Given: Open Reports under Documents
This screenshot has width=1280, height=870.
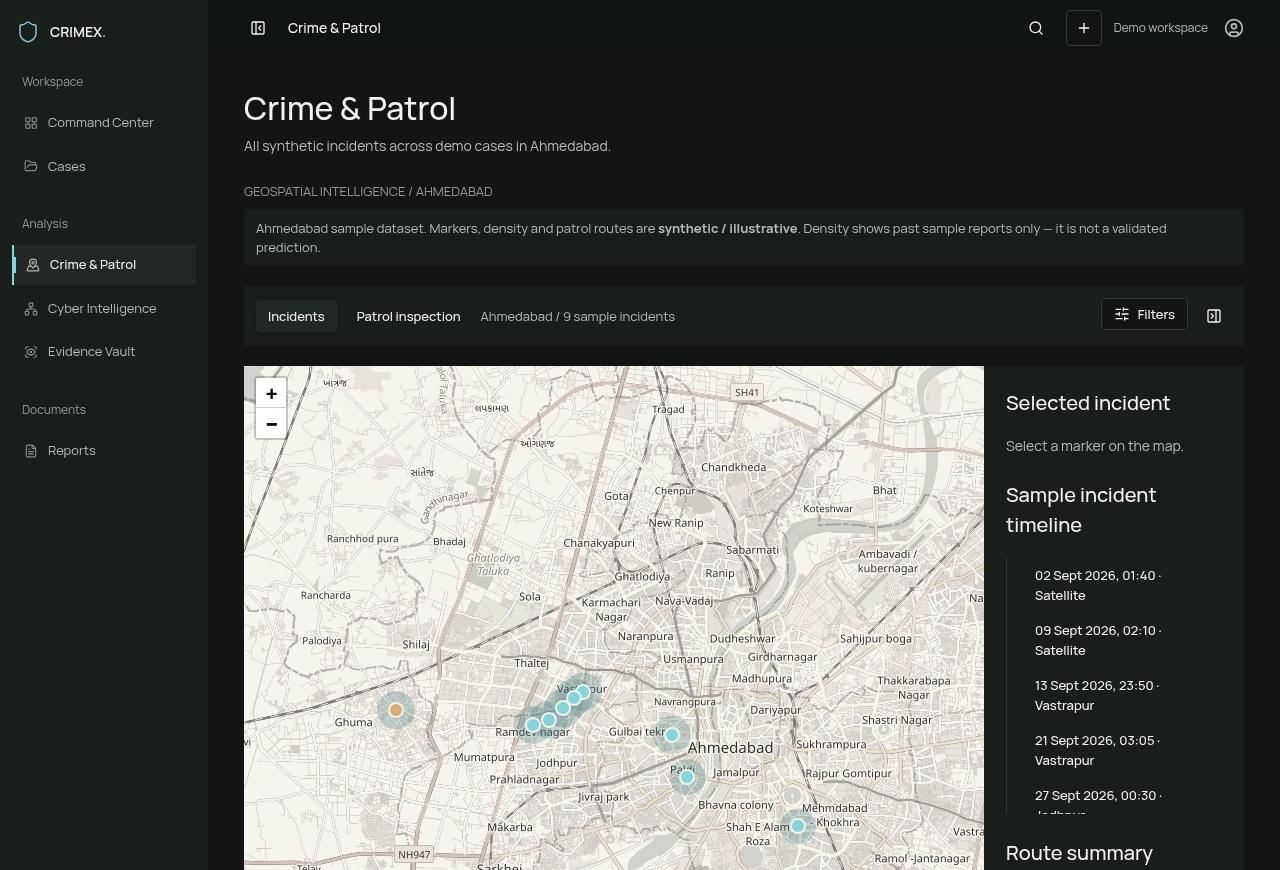Looking at the screenshot, I should click(104, 451).
